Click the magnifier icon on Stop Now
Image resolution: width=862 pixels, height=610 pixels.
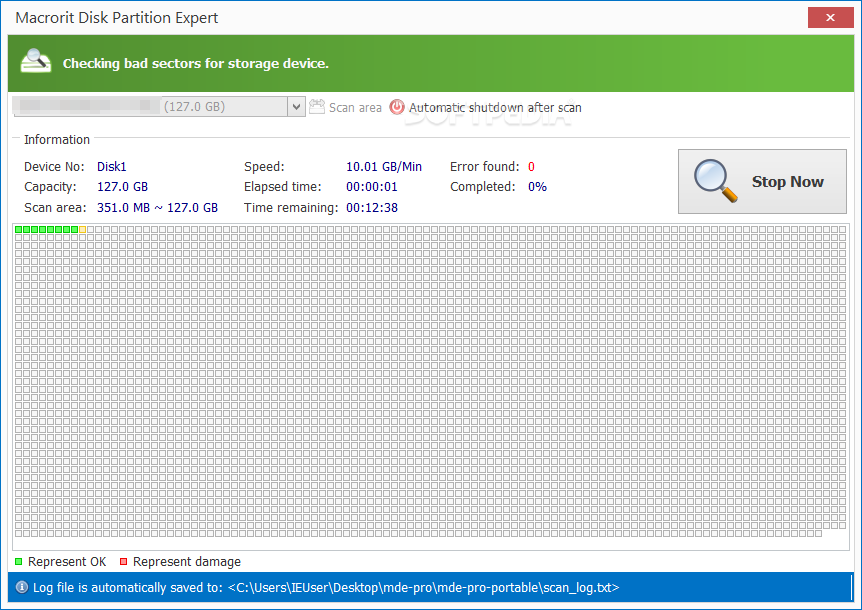point(715,181)
